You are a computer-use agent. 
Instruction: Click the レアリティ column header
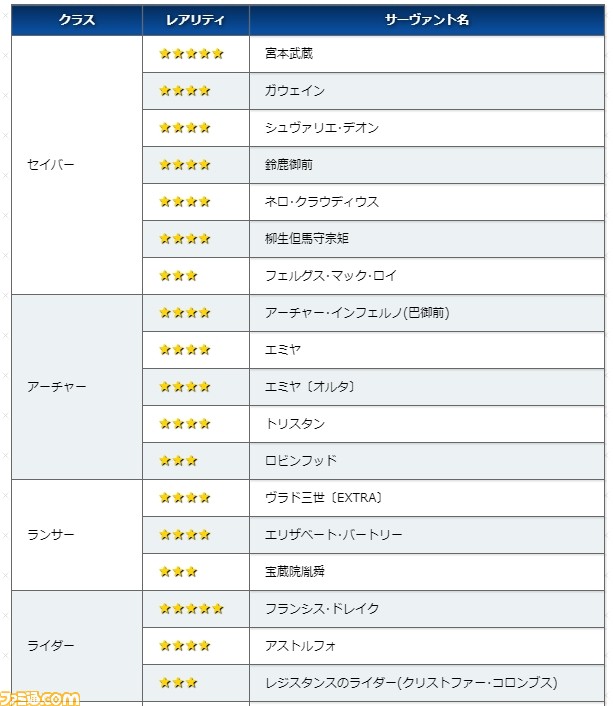196,20
